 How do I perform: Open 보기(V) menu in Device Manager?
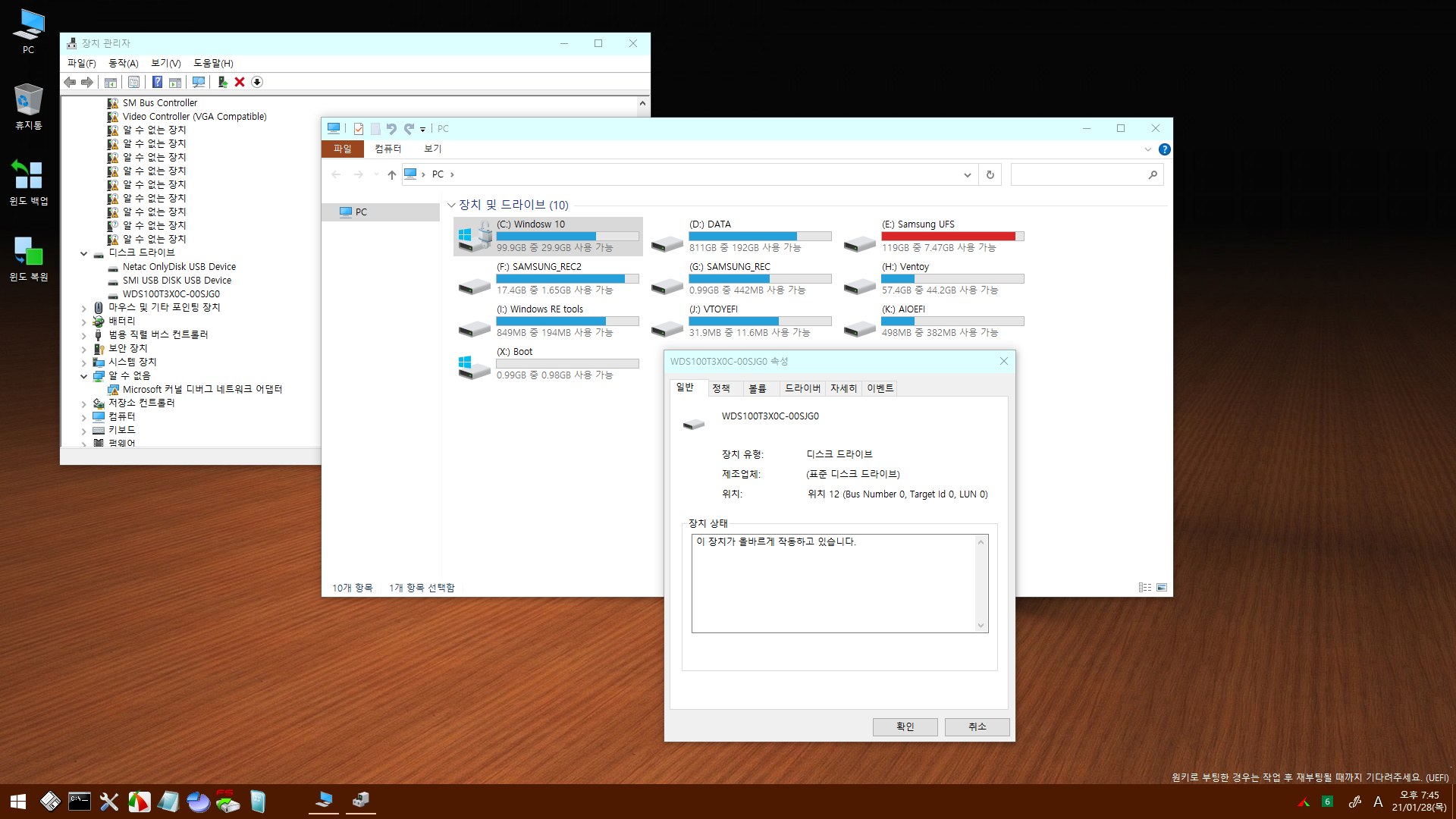coord(166,63)
